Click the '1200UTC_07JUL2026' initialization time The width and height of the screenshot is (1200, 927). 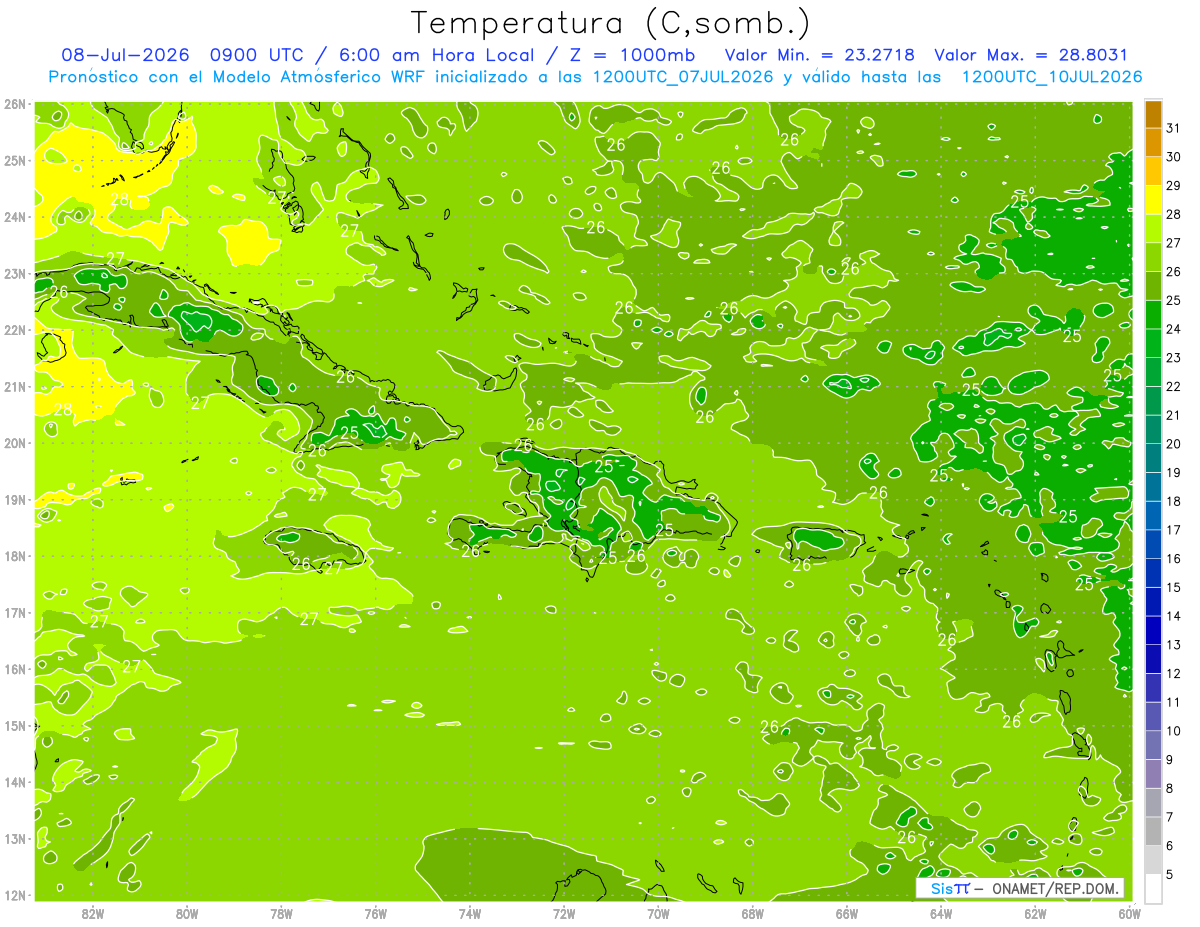point(683,77)
